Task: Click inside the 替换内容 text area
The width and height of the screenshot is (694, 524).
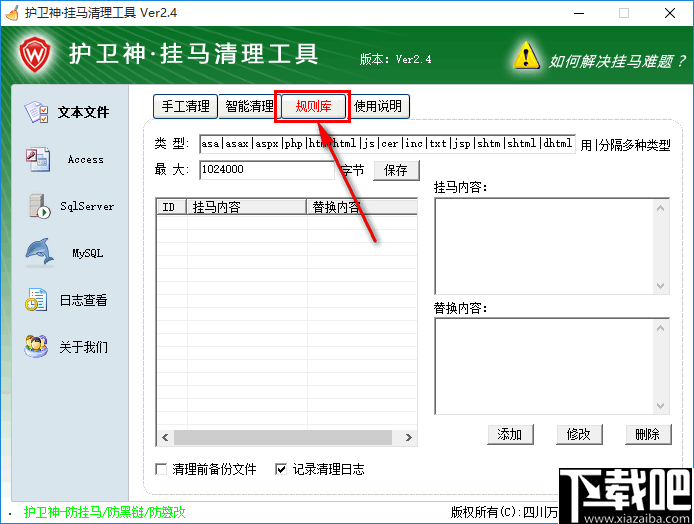Action: [544, 366]
